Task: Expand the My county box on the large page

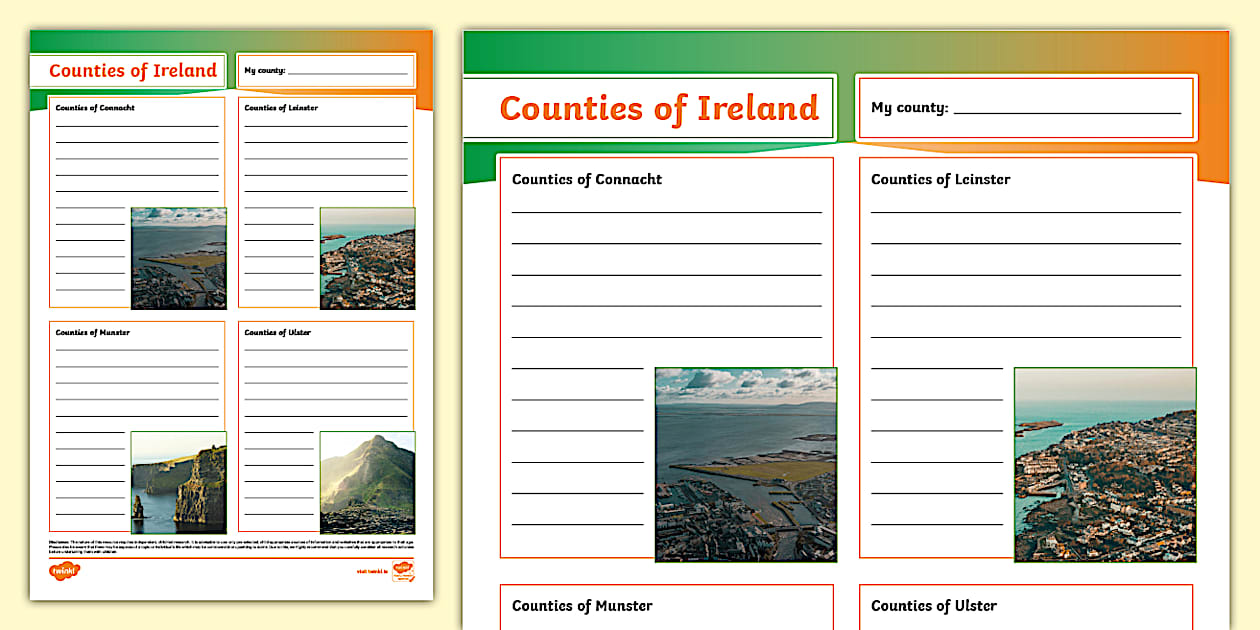Action: pos(1027,108)
